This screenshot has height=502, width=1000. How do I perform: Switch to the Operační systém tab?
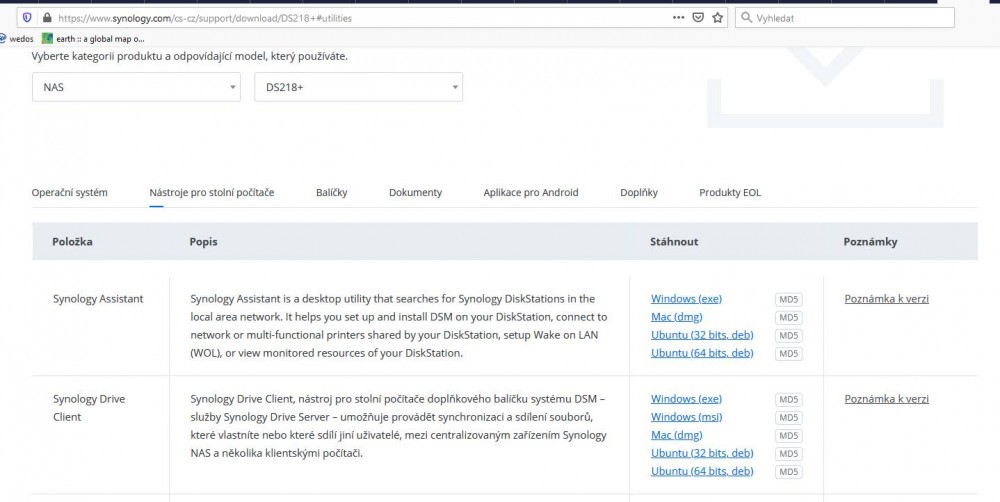pos(70,192)
